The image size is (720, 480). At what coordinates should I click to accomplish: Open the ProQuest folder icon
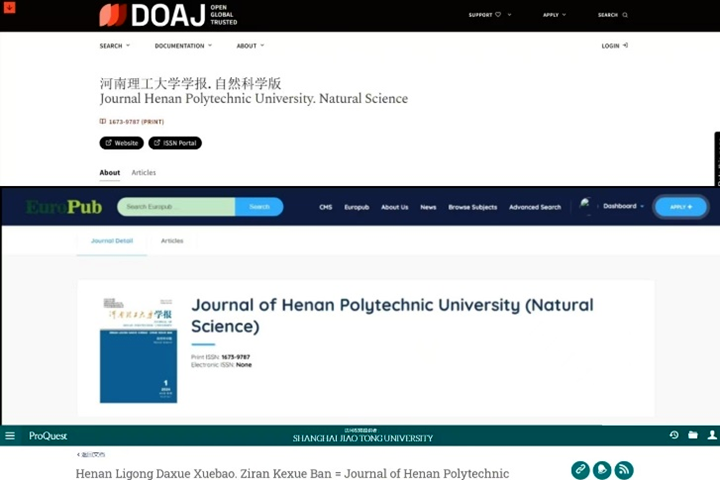pyautogui.click(x=693, y=436)
